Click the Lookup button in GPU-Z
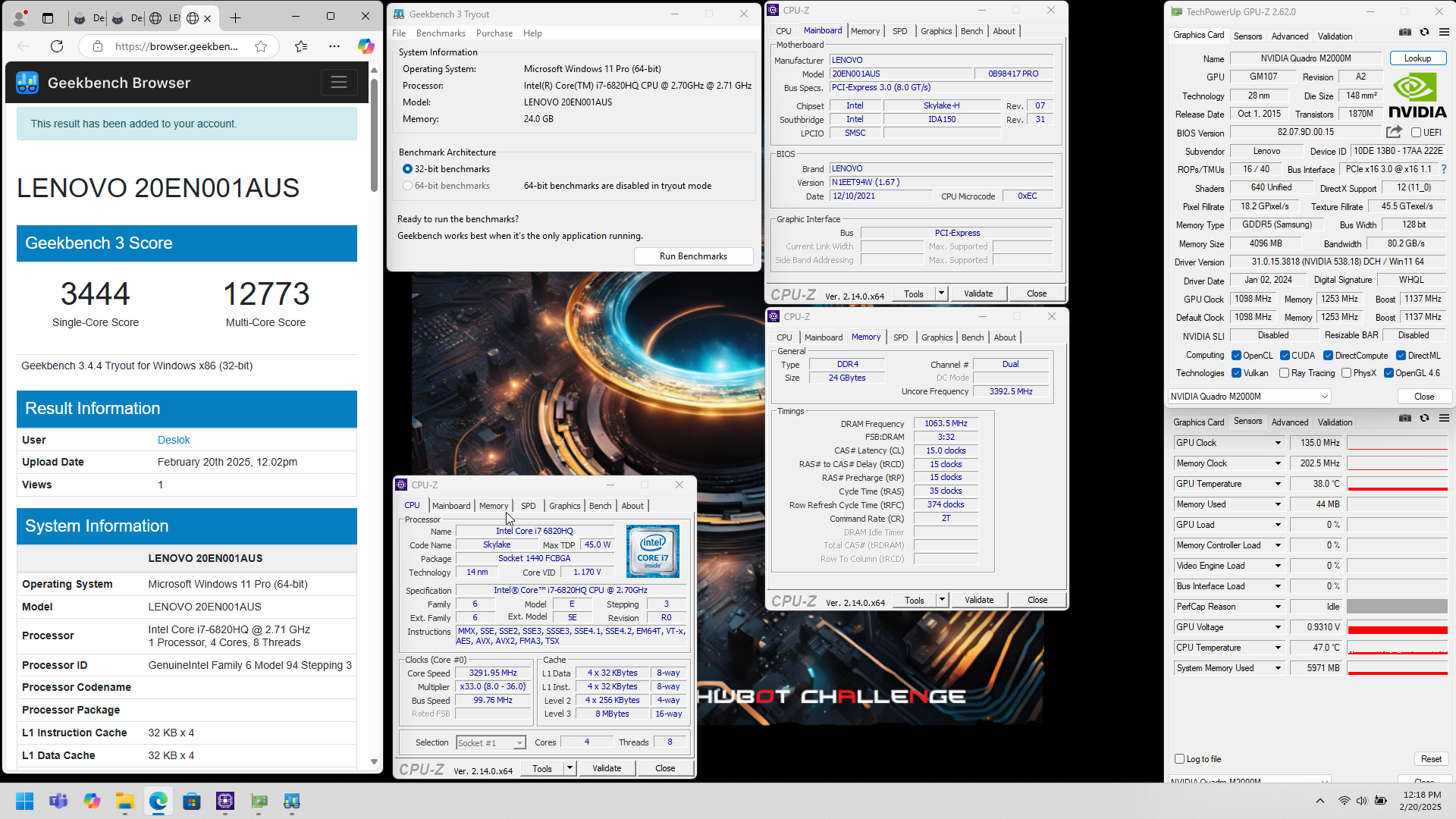Image resolution: width=1456 pixels, height=819 pixels. click(x=1417, y=58)
